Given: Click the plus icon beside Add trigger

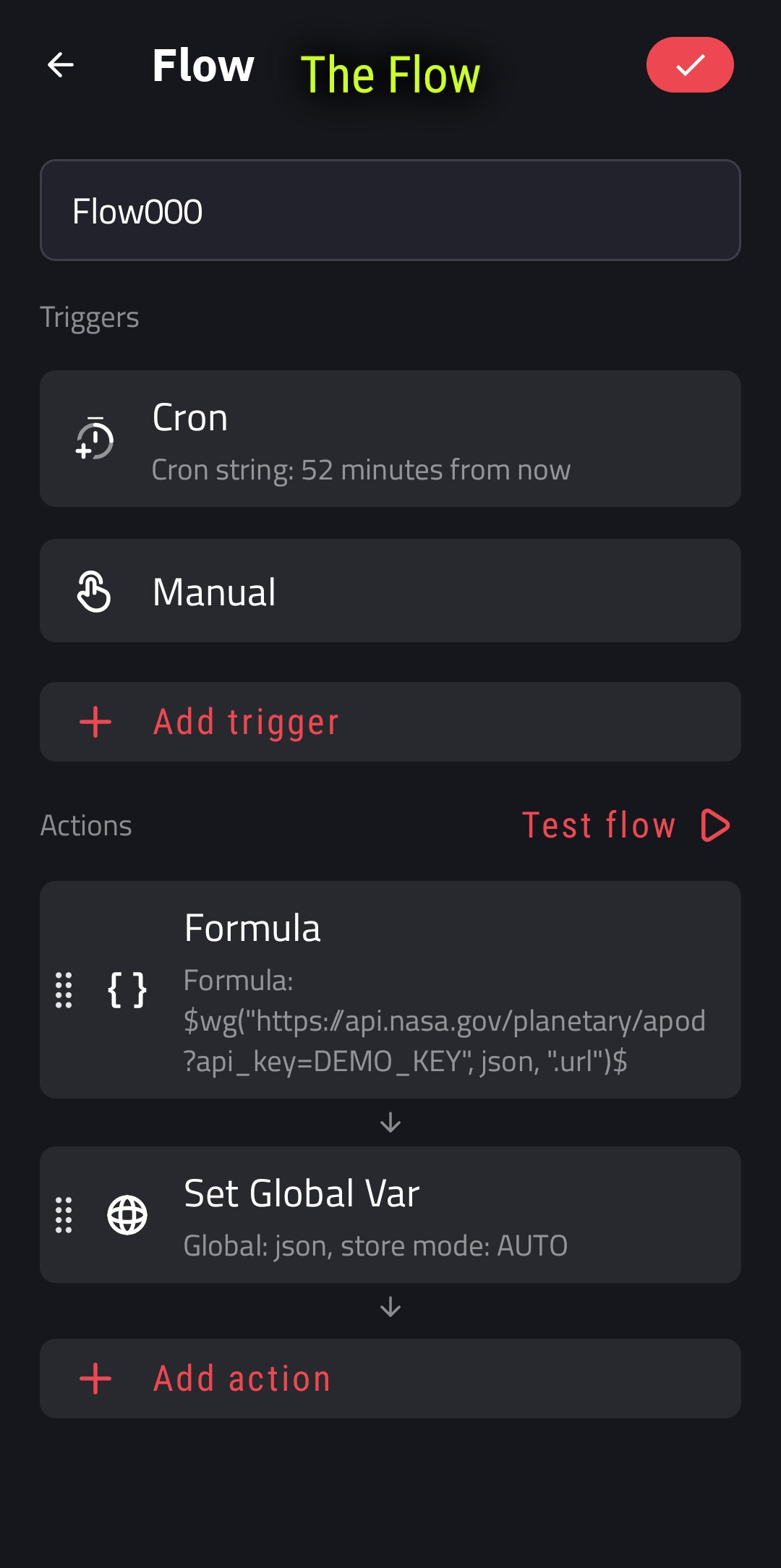Looking at the screenshot, I should click(95, 722).
